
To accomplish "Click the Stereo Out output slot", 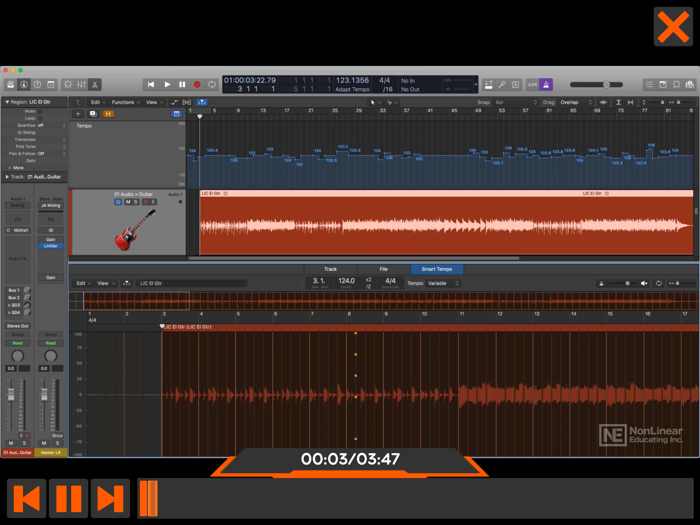I will [17, 326].
